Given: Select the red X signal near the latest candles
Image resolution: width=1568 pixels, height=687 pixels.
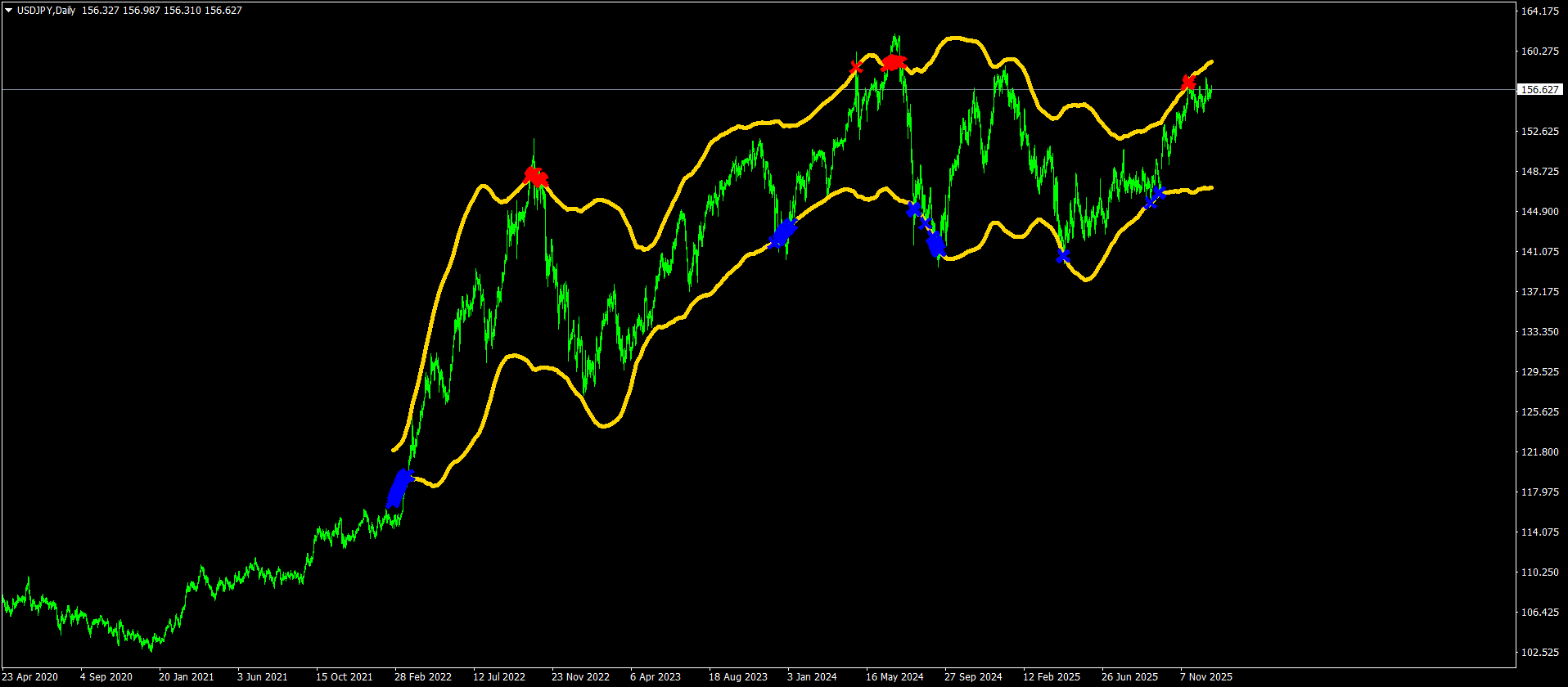Looking at the screenshot, I should 1188,83.
